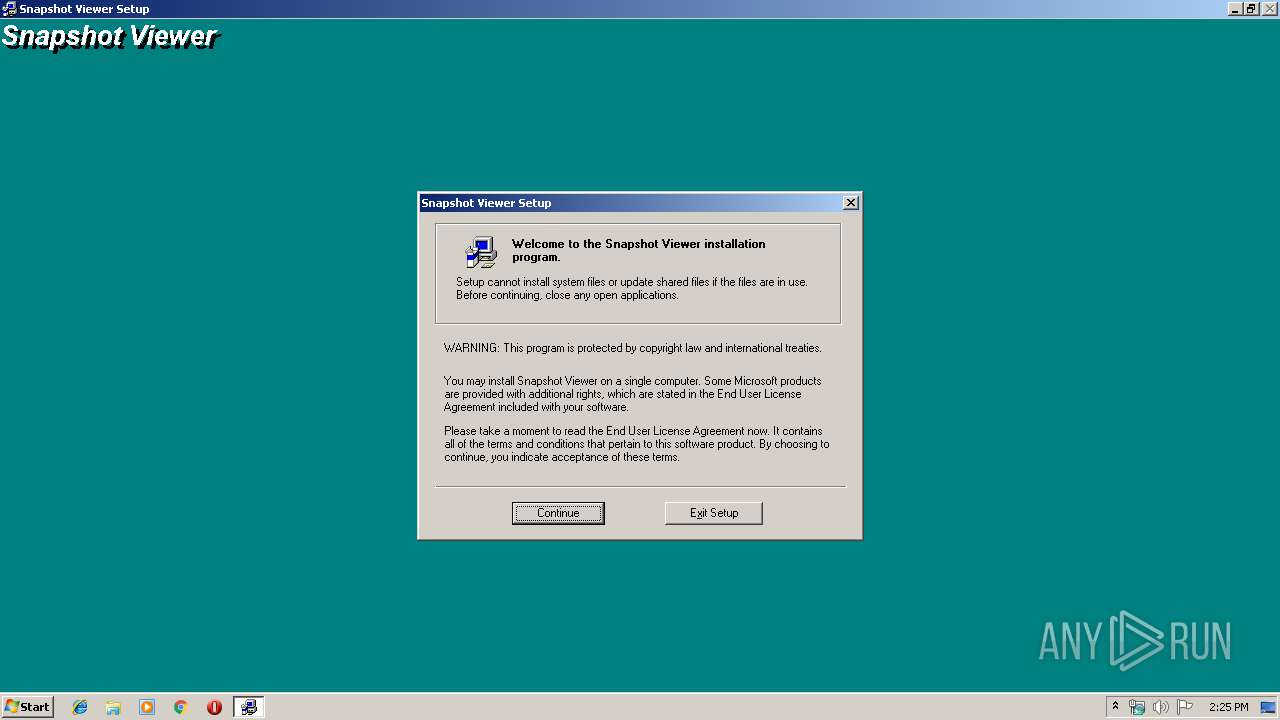1280x720 pixels.
Task: Open Action Center flag icon
Action: point(1185,707)
